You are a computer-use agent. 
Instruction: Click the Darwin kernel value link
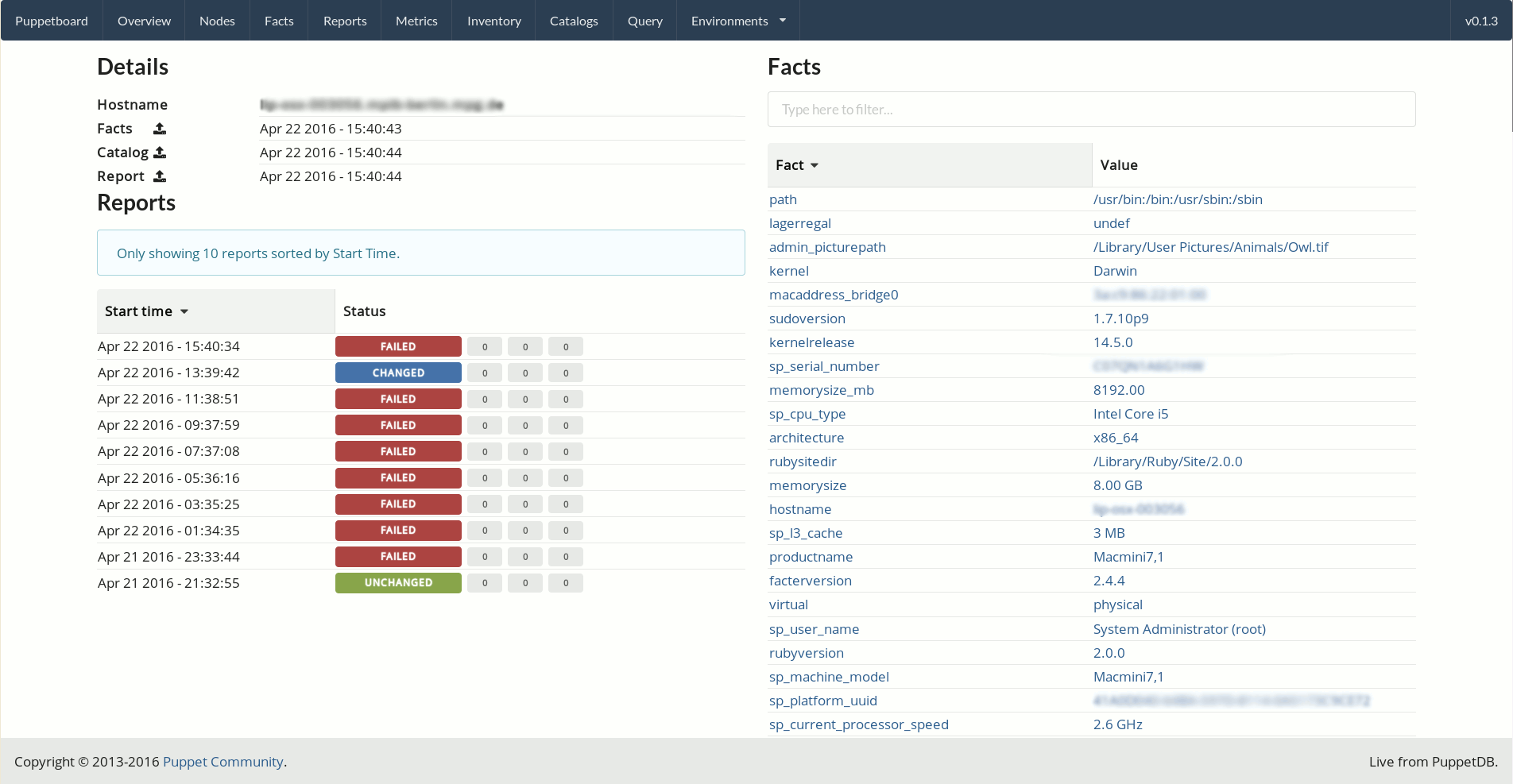click(x=1115, y=271)
